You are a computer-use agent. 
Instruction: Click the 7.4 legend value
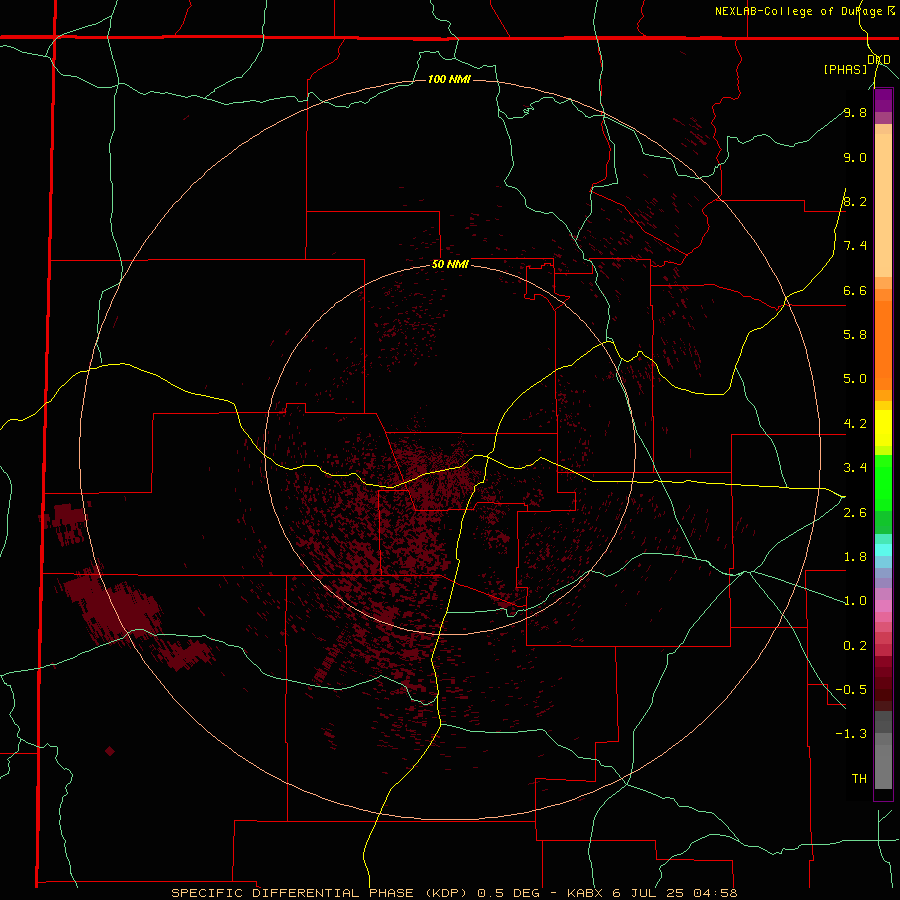[855, 246]
